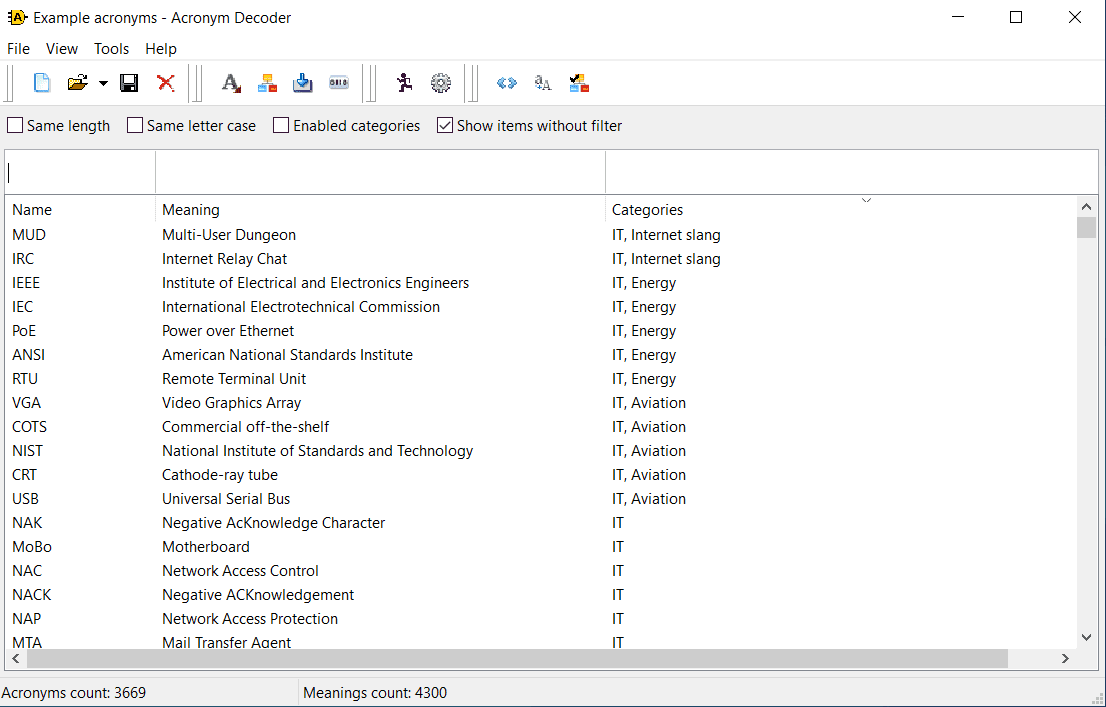Click the red X delete icon

[166, 83]
